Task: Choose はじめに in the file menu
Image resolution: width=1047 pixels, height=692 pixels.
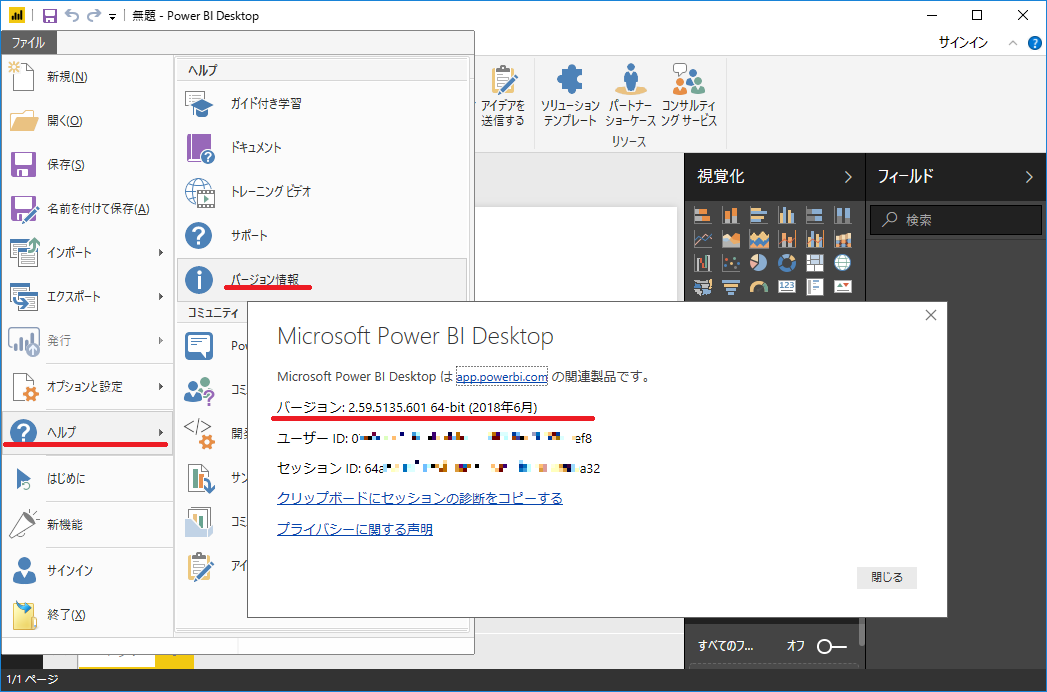Action: (87, 478)
